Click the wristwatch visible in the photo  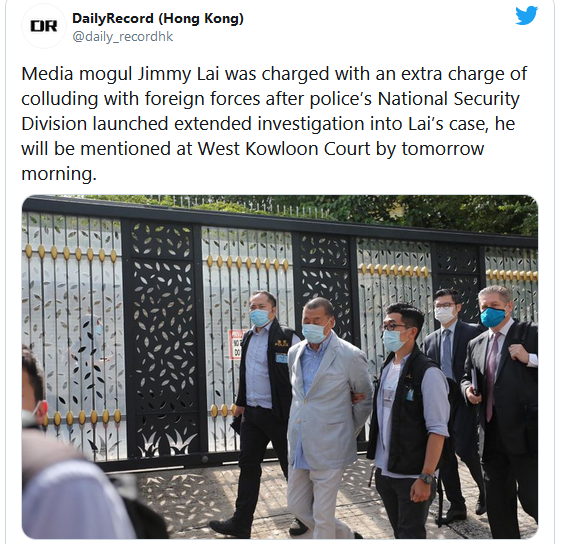[x=427, y=478]
